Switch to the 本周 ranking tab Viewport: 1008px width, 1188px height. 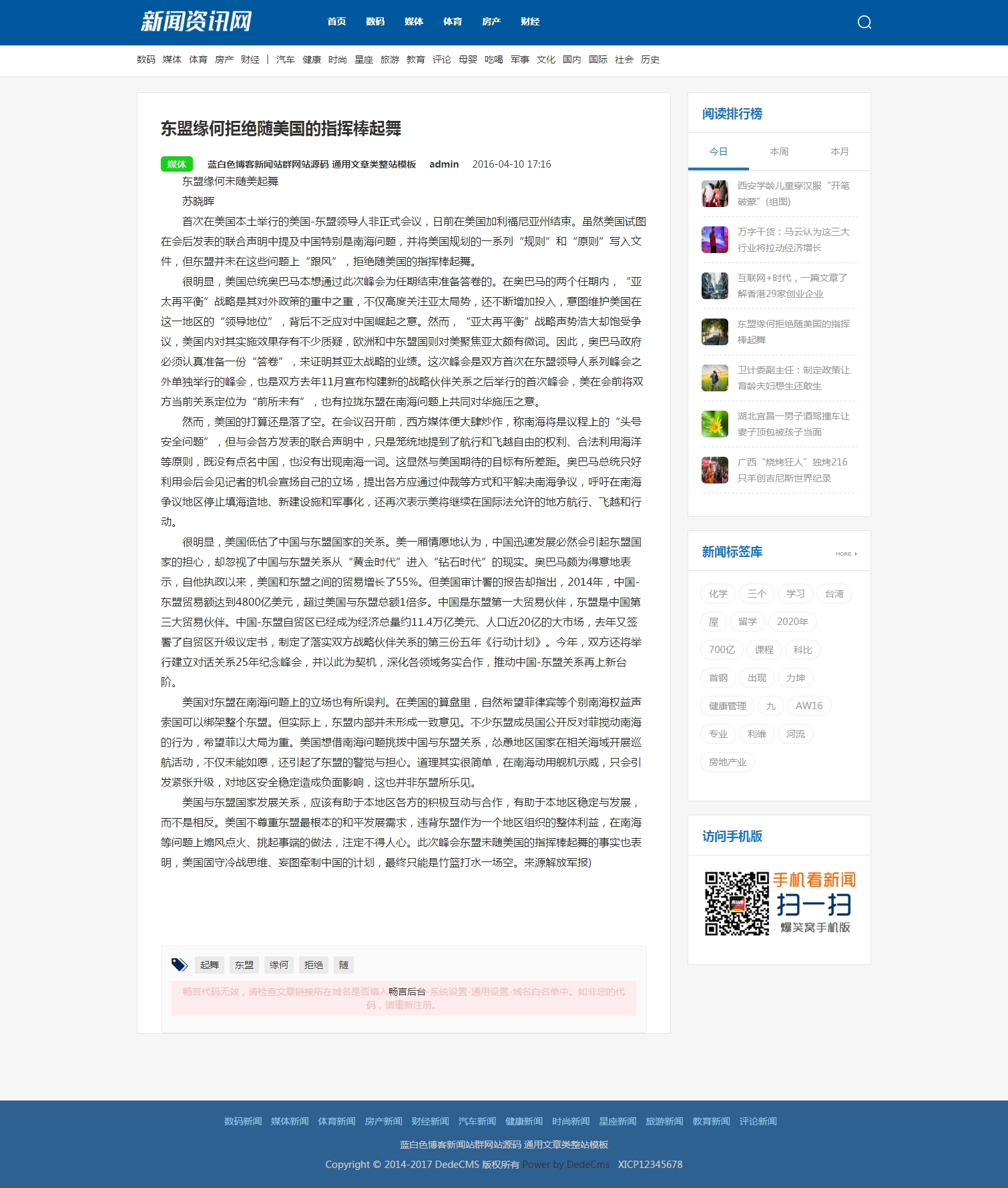(778, 152)
